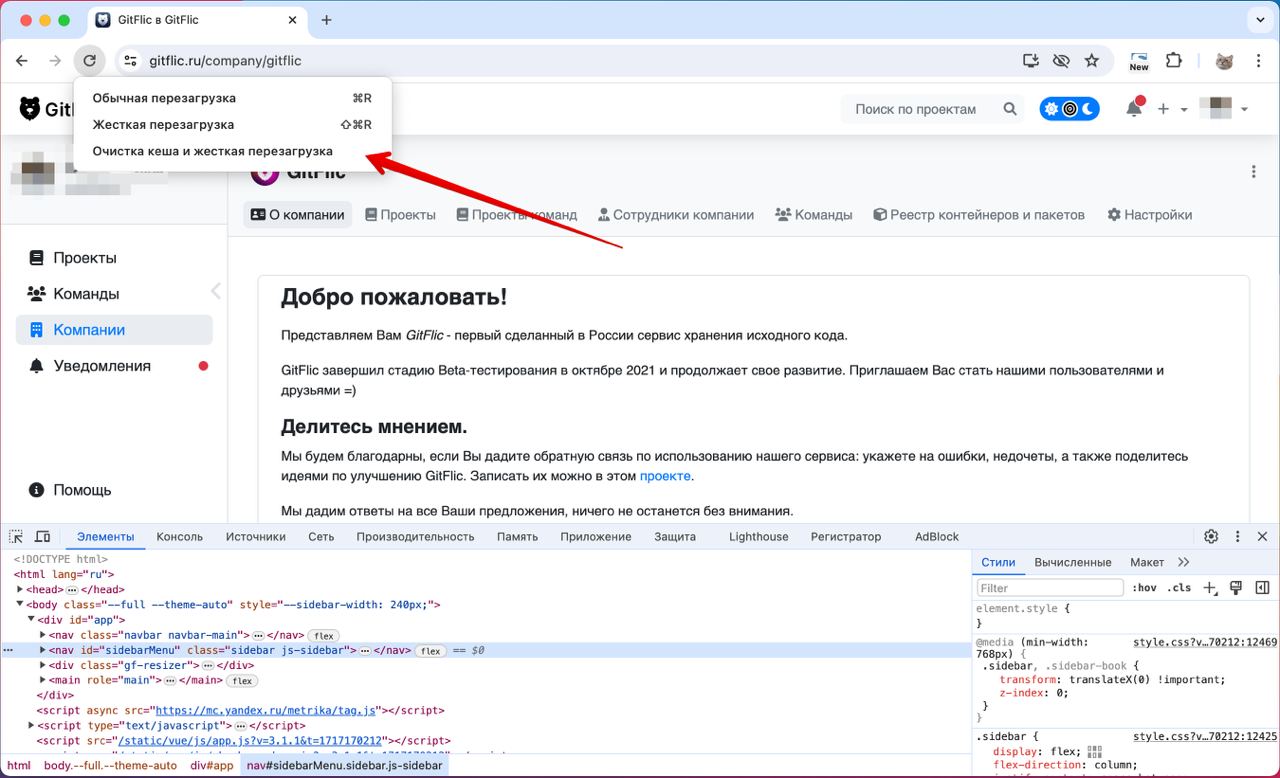Close the DevTools panel
The image size is (1280, 778).
[x=1263, y=537]
